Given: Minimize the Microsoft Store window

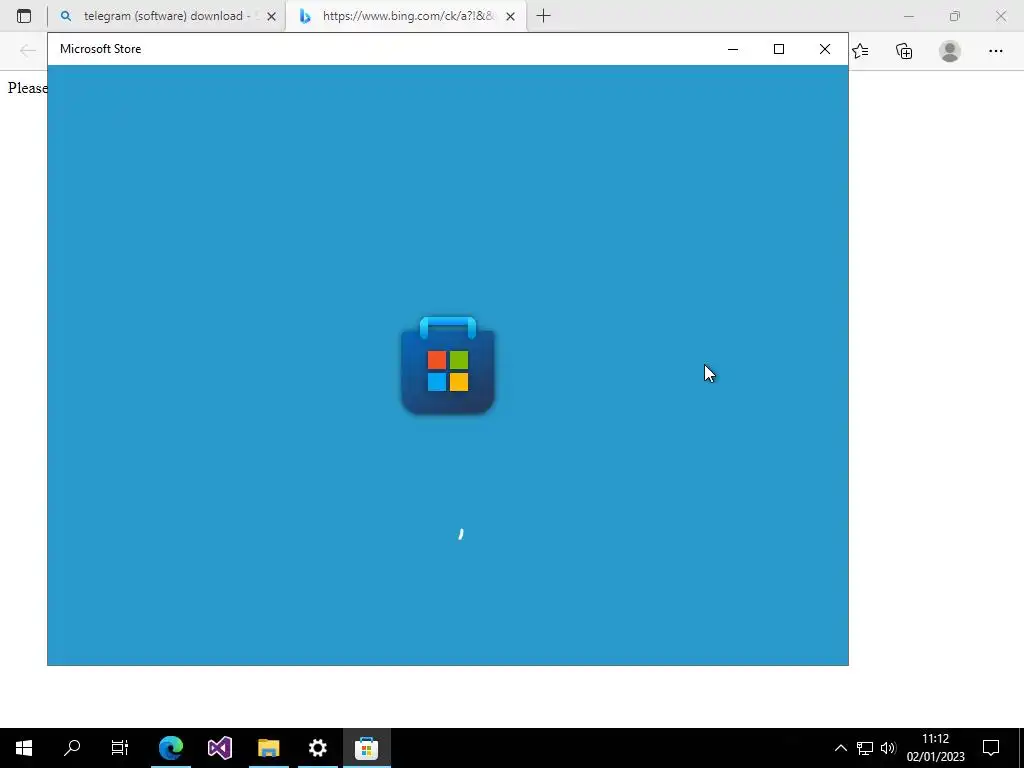Looking at the screenshot, I should [733, 49].
